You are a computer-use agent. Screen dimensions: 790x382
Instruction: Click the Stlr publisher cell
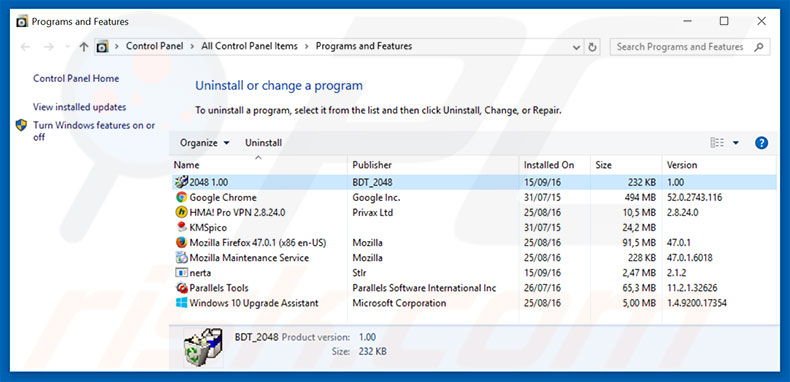[359, 273]
